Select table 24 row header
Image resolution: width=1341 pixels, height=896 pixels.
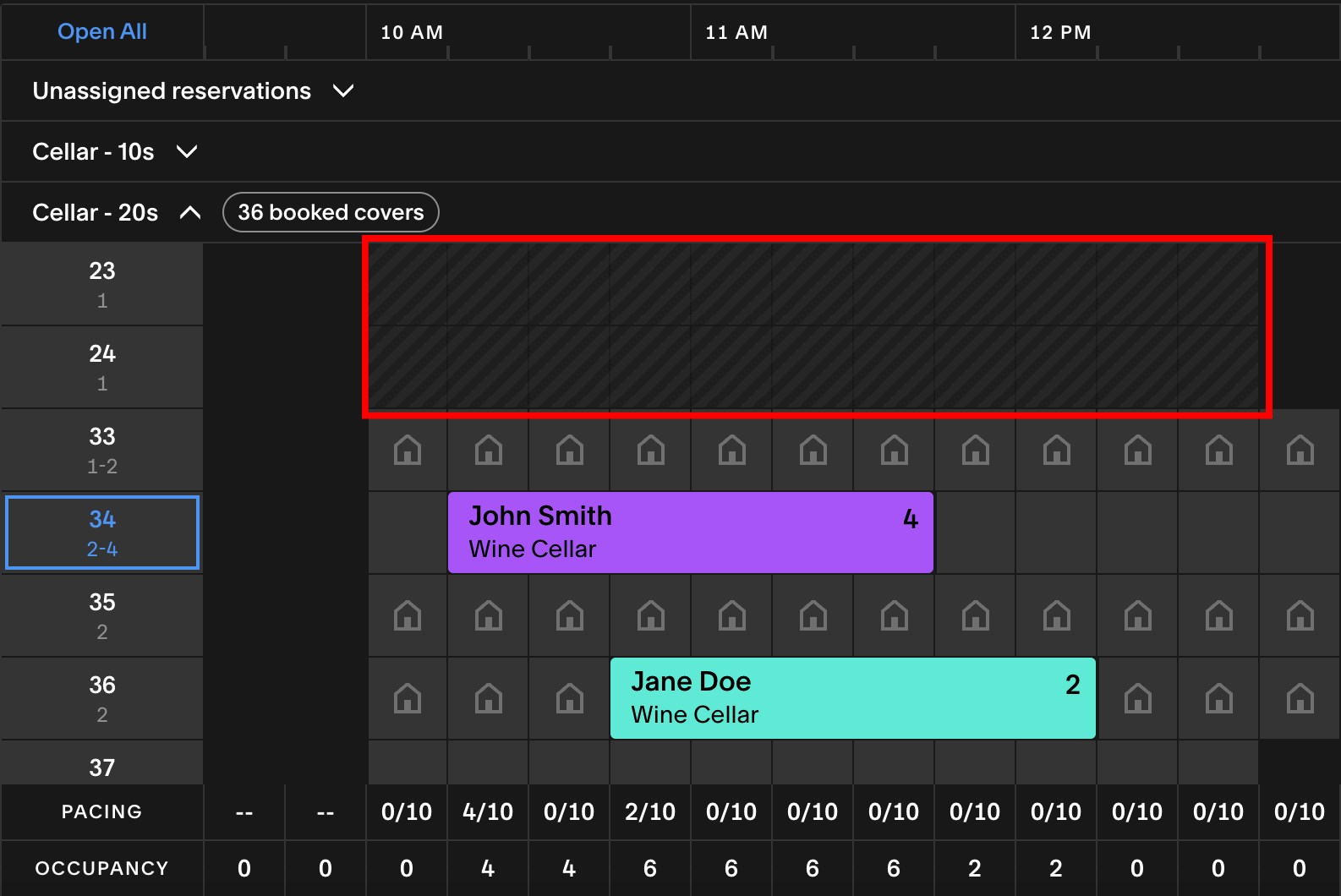[x=102, y=367]
